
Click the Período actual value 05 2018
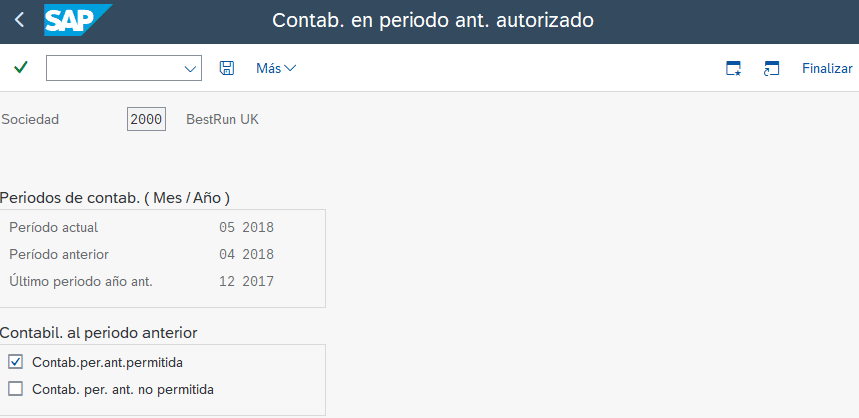click(x=246, y=227)
